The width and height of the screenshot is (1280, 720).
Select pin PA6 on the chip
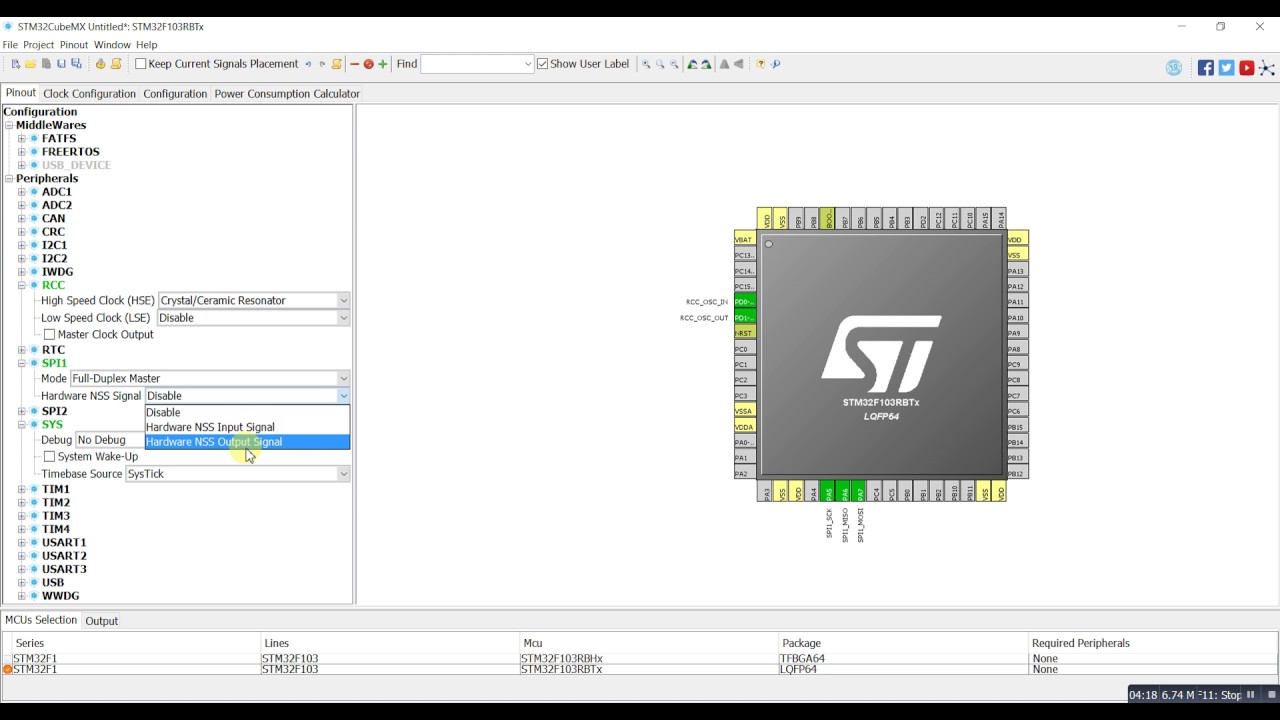pos(844,493)
